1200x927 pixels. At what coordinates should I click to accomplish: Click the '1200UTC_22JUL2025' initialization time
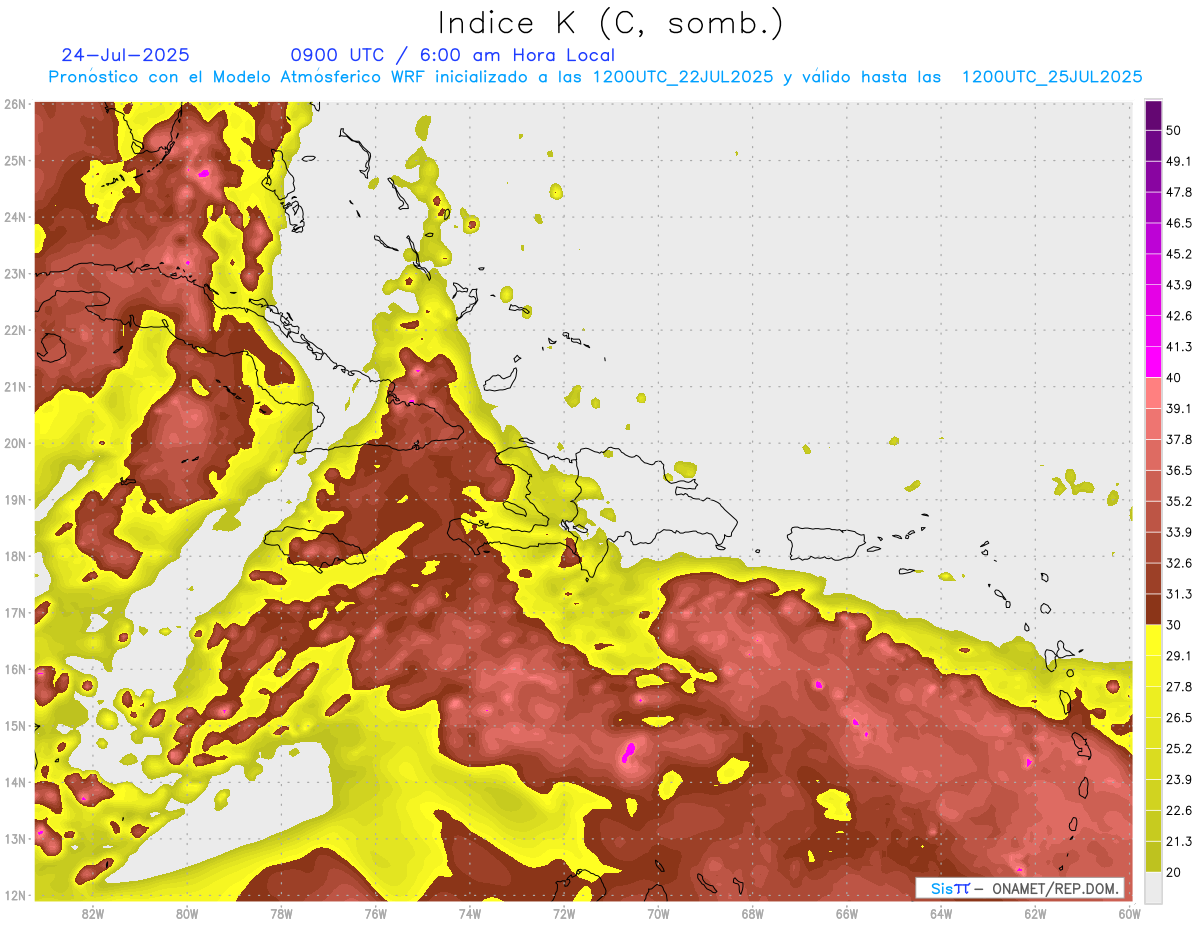tap(683, 77)
